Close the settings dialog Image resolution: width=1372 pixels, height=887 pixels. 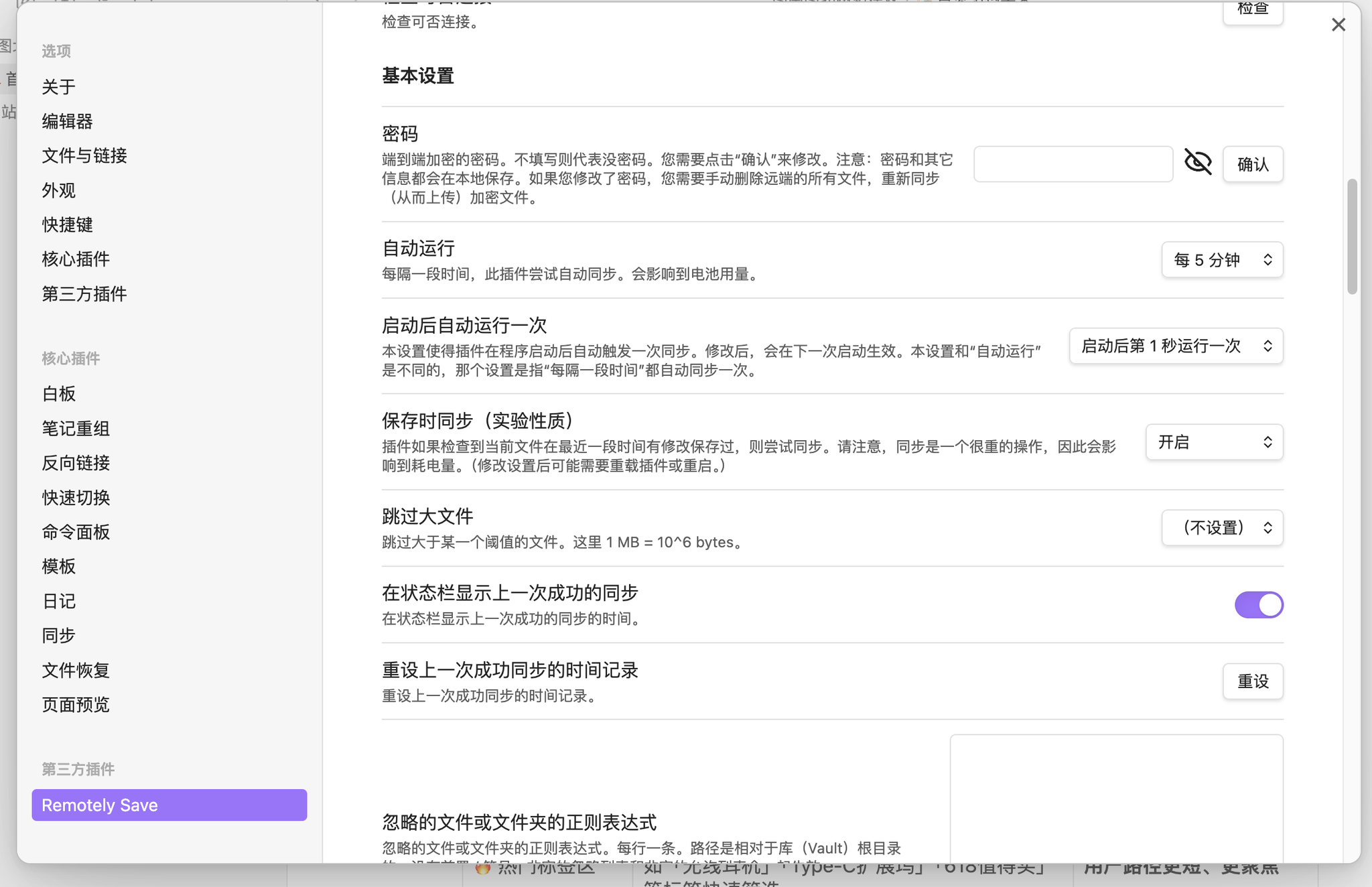pos(1339,25)
